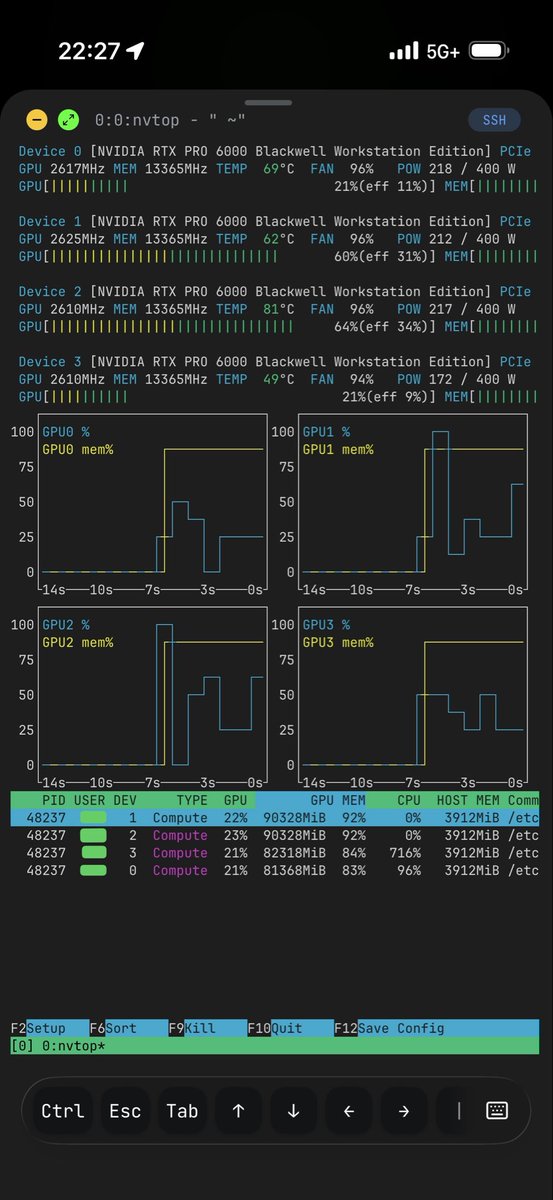Click the DEV column header
Image resolution: width=553 pixels, height=1200 pixels.
[125, 800]
